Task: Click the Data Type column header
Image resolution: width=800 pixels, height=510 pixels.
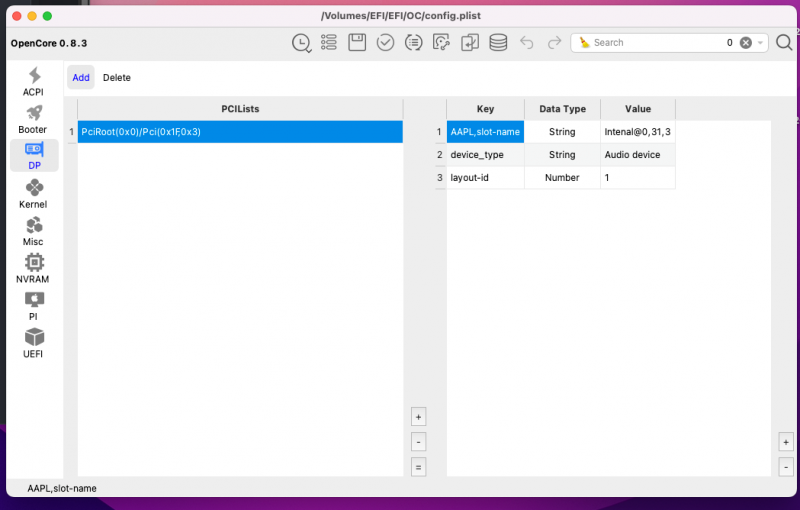Action: pos(562,109)
